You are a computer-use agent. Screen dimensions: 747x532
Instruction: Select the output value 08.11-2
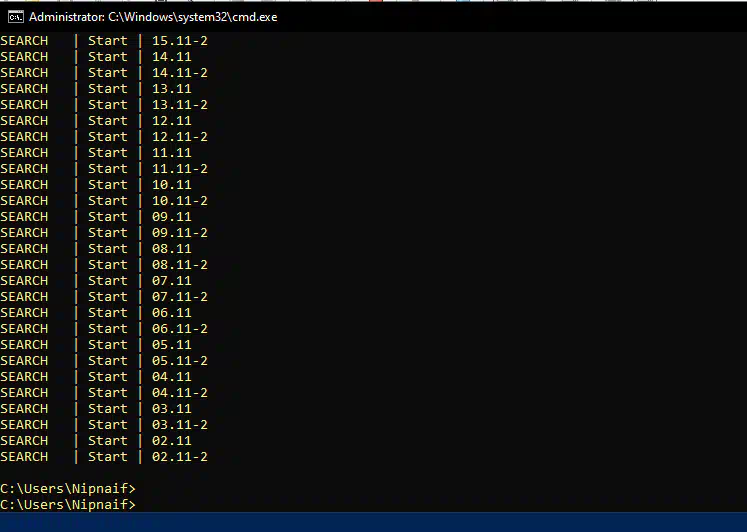pos(180,265)
